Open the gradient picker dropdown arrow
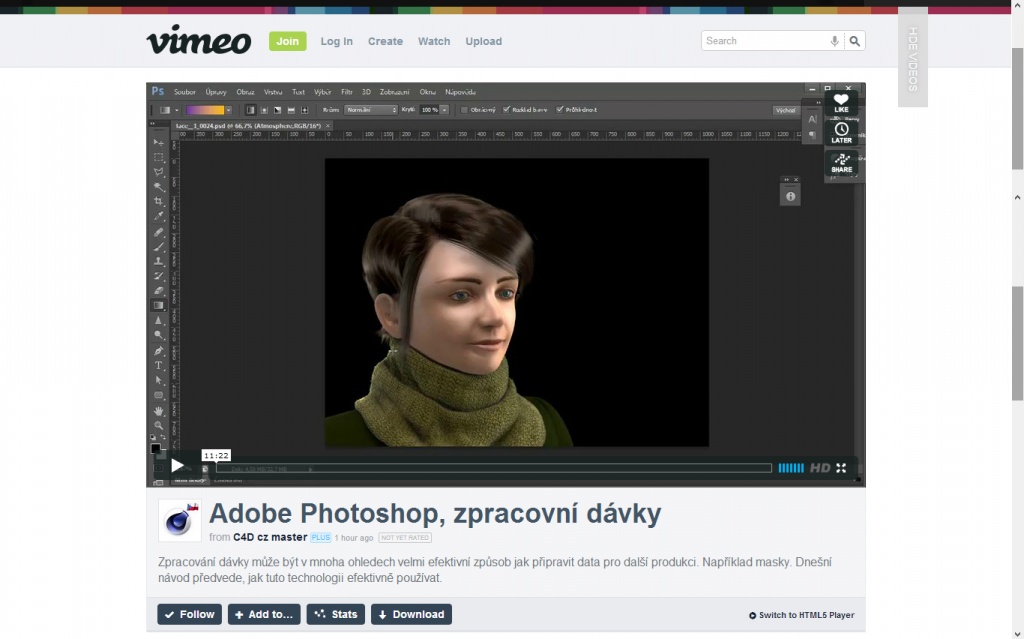Image resolution: width=1024 pixels, height=639 pixels. click(x=229, y=110)
